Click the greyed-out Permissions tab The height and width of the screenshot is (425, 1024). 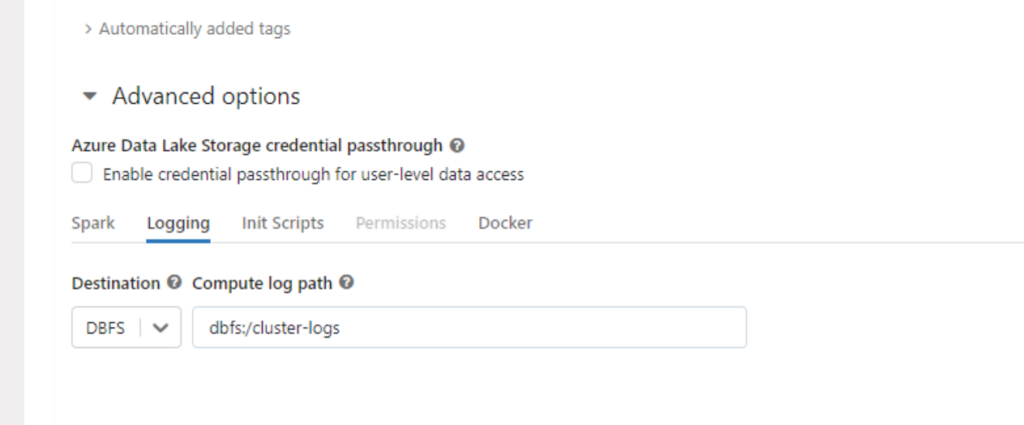click(401, 223)
